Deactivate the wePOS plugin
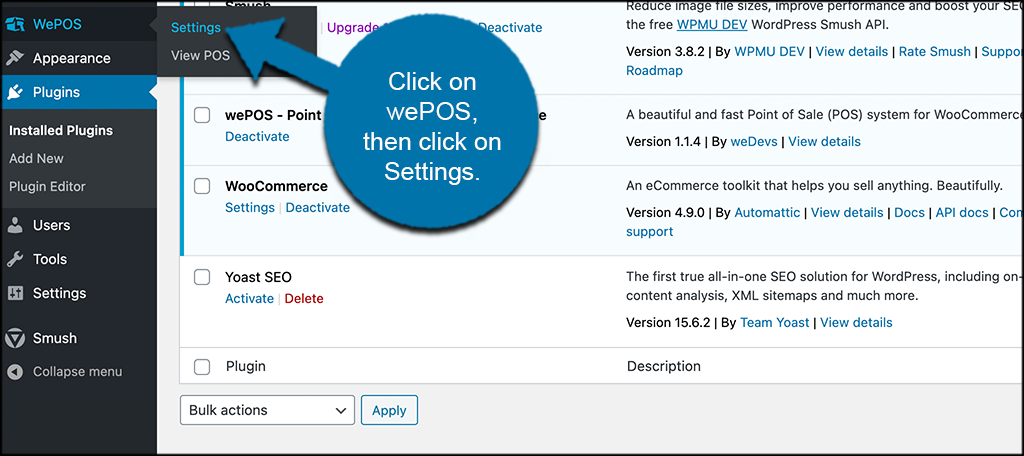The image size is (1024, 456). pos(257,137)
